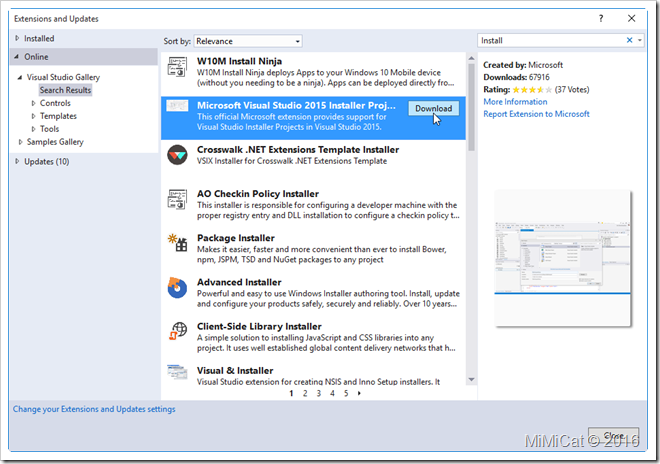Viewport: 660px width, 464px height.
Task: Open the search box history dropdown arrow
Action: pyautogui.click(x=639, y=40)
